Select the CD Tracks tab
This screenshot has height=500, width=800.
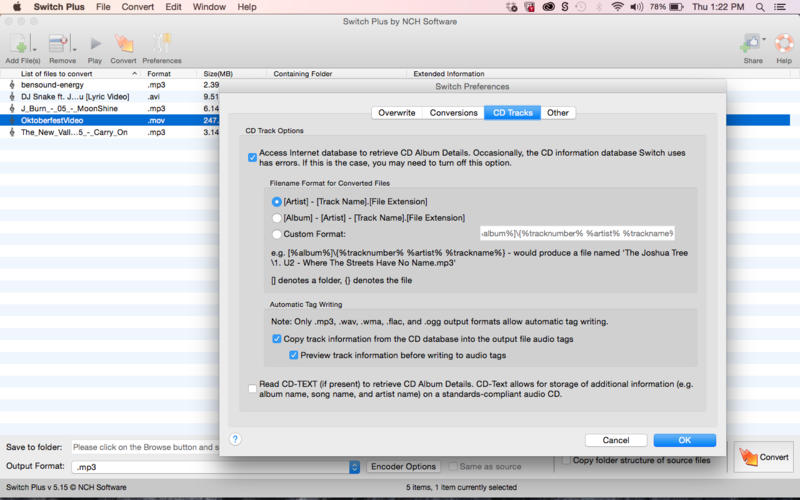[x=513, y=113]
